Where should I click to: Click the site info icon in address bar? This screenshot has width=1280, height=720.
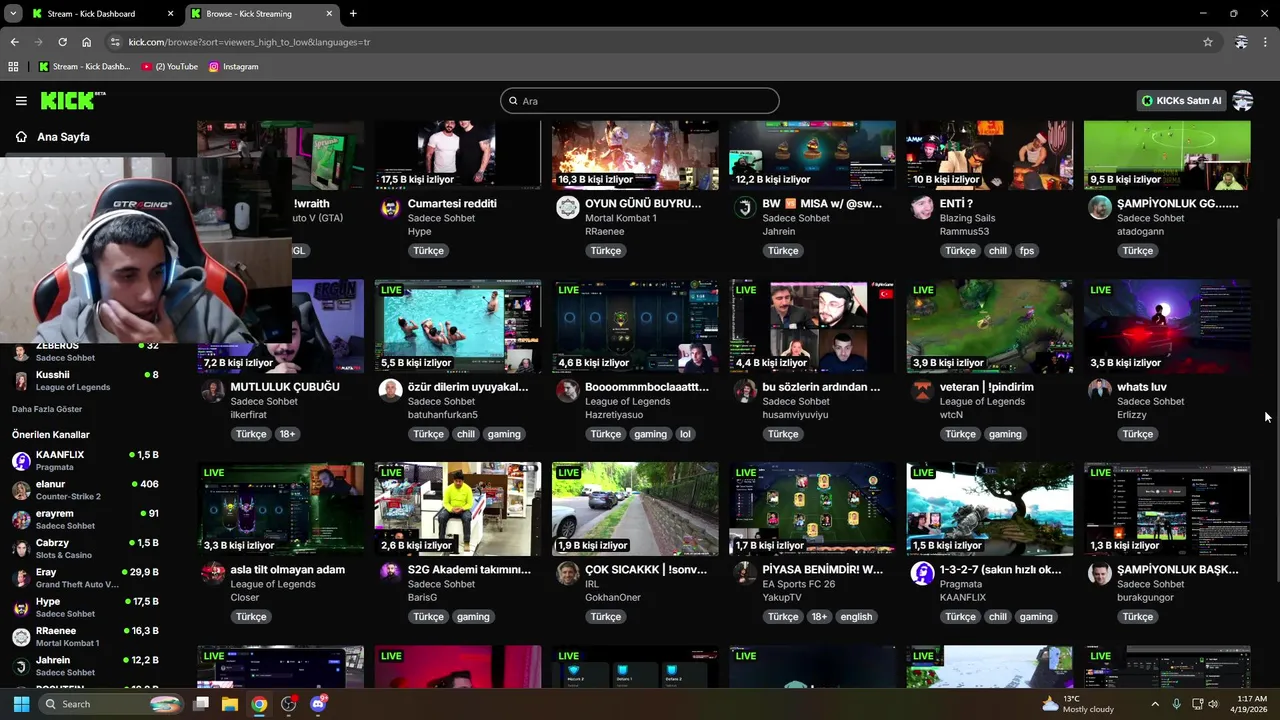point(115,42)
